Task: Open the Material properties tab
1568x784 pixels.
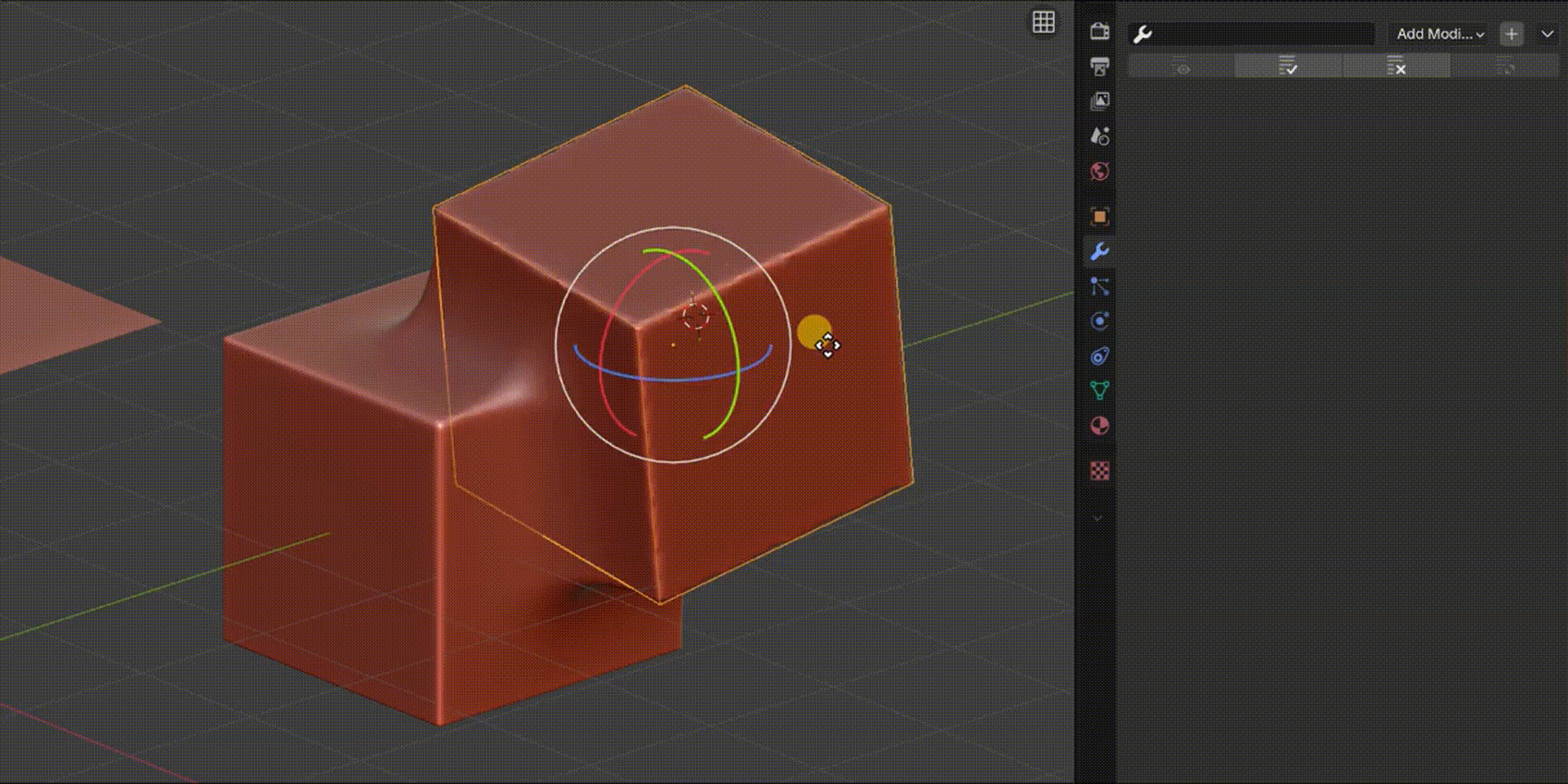Action: pyautogui.click(x=1099, y=425)
